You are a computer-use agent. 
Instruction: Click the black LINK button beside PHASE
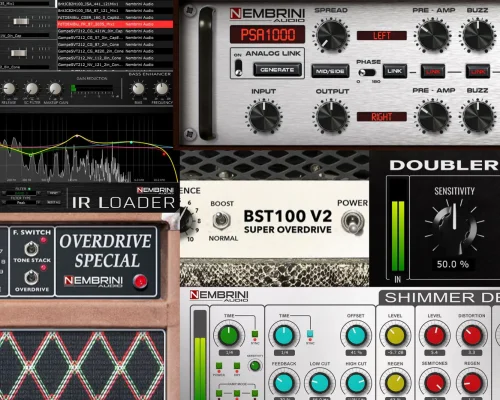pos(395,71)
